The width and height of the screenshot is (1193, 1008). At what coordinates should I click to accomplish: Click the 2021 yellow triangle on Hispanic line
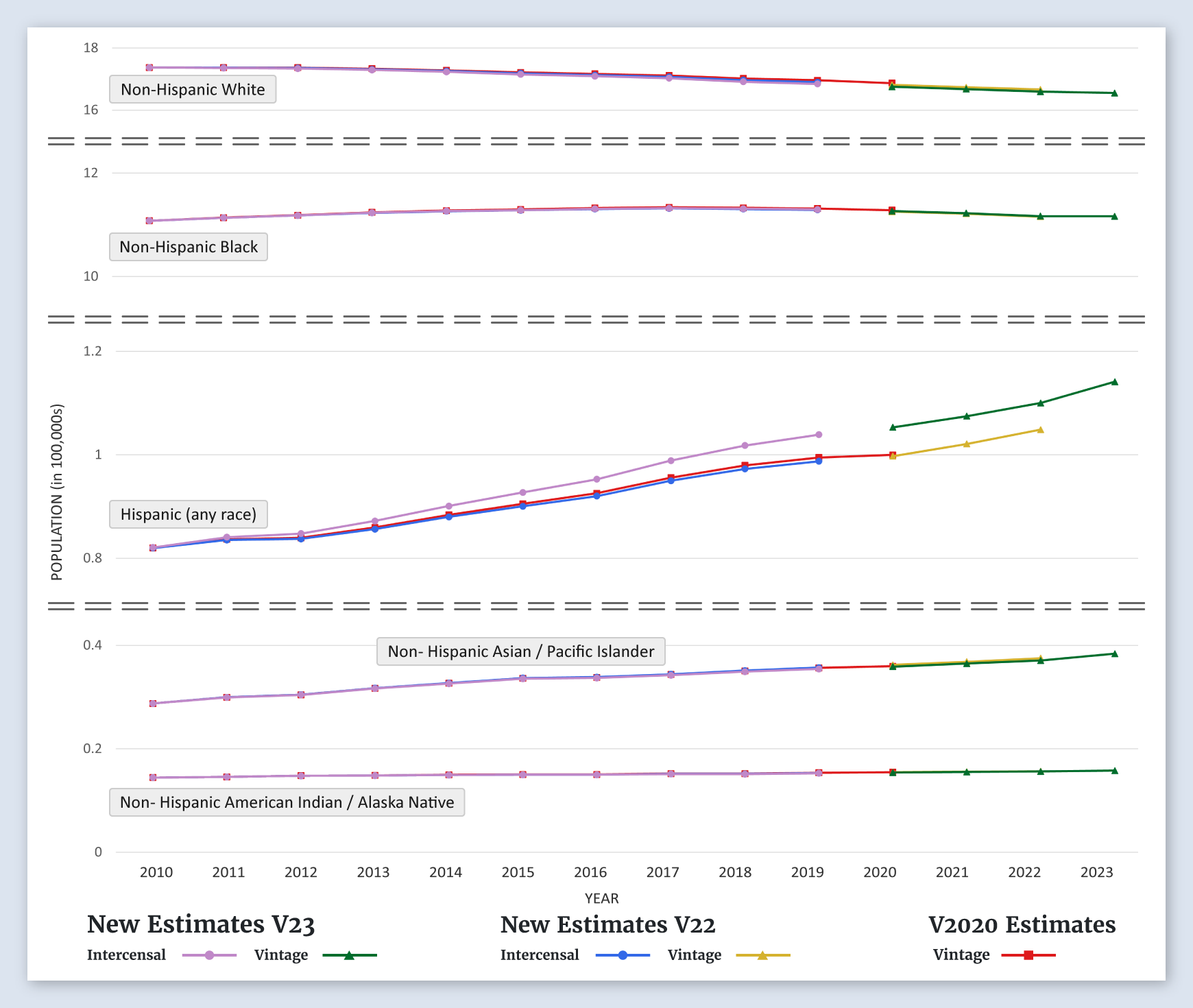[x=967, y=444]
